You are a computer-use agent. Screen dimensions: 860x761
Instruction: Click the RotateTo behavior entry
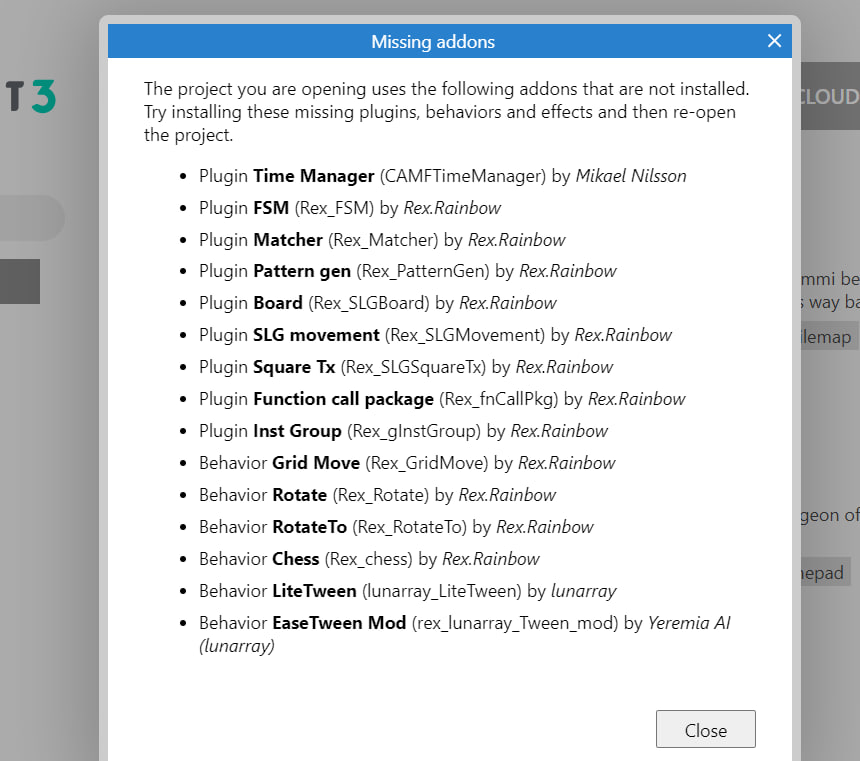396,527
